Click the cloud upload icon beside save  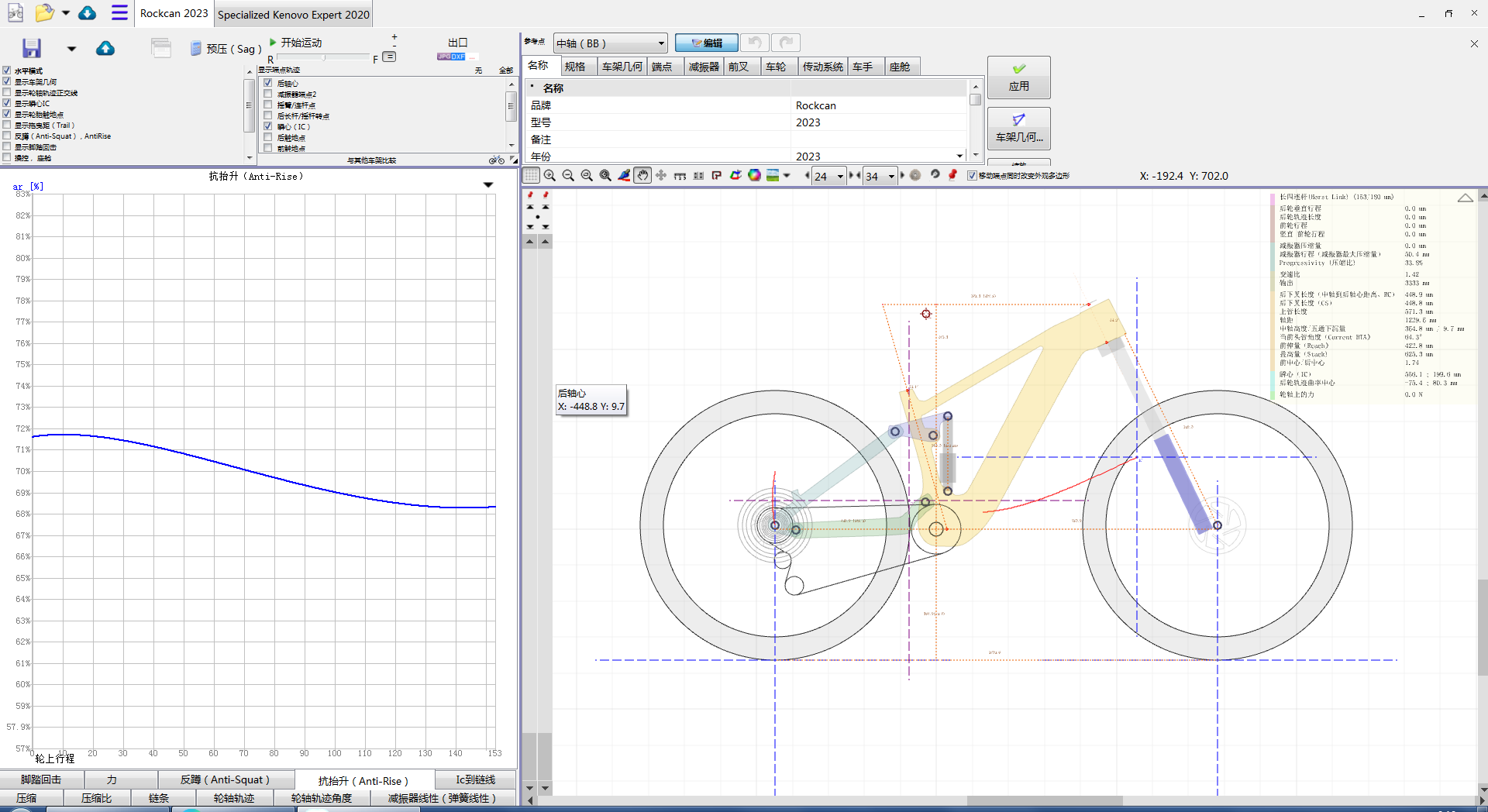[105, 49]
